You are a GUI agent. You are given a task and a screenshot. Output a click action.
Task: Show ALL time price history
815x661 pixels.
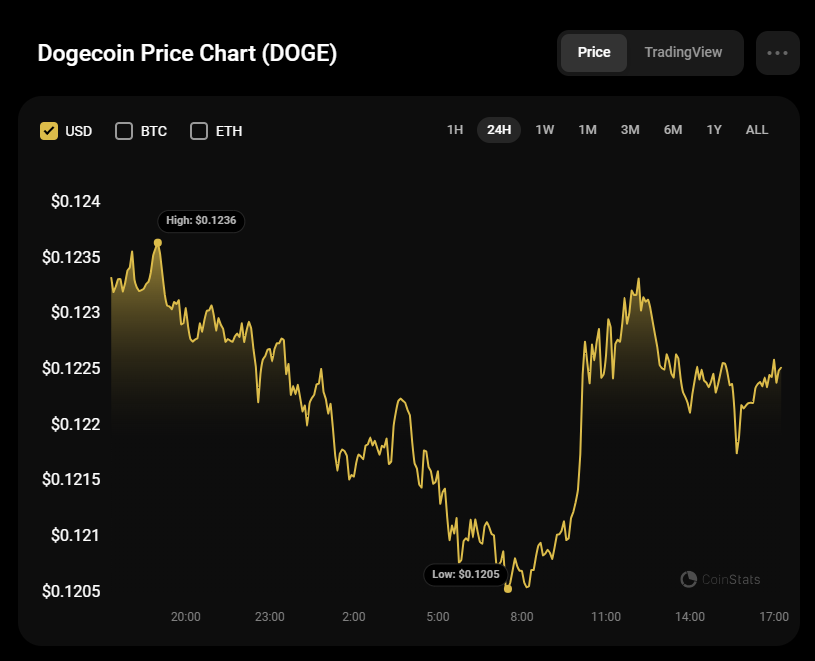pos(757,130)
